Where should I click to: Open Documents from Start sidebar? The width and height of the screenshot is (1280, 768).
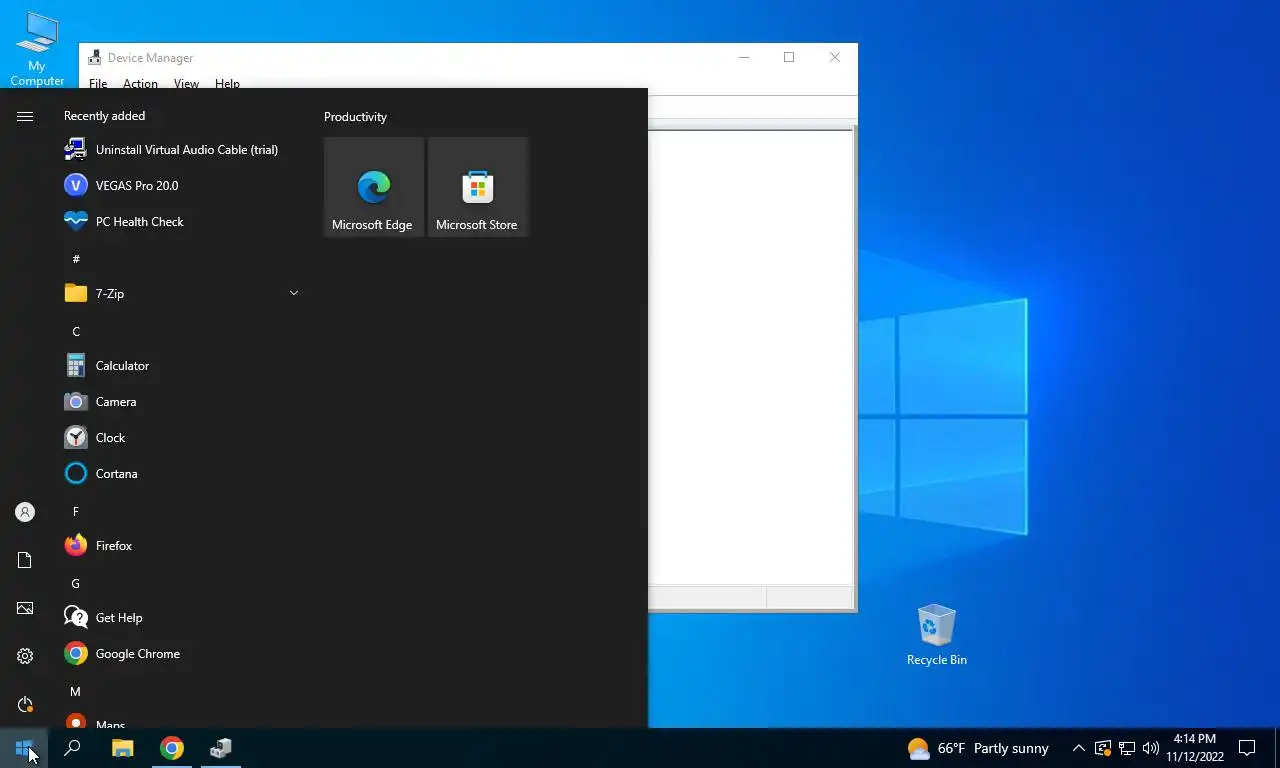coord(25,560)
